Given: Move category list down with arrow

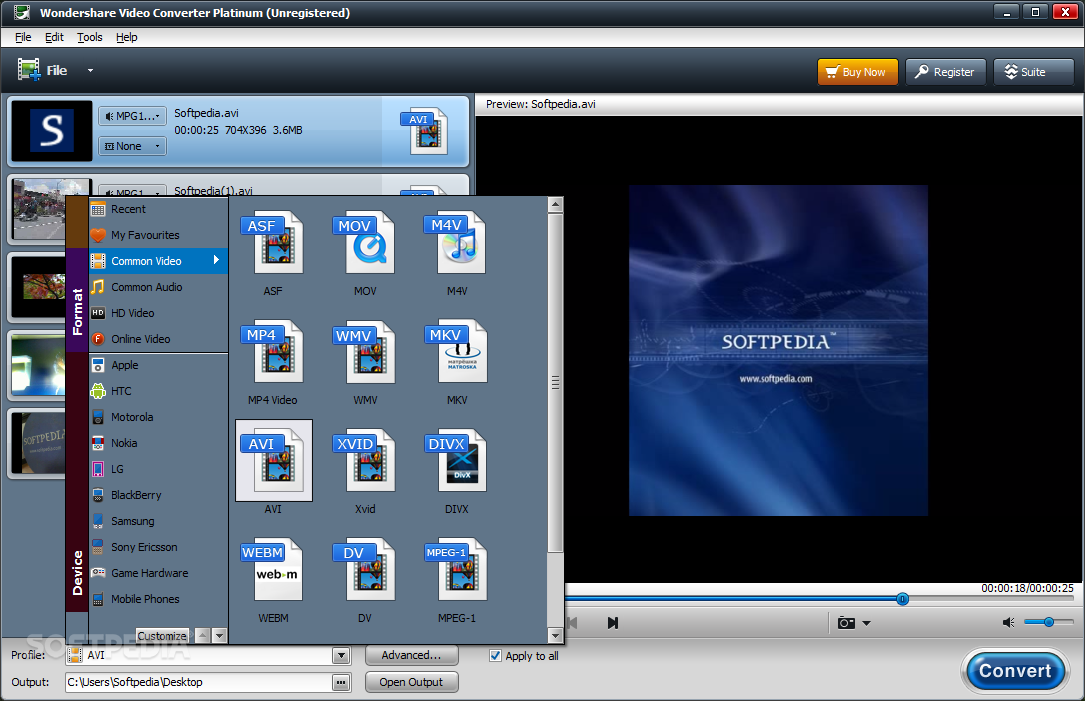Looking at the screenshot, I should [219, 635].
